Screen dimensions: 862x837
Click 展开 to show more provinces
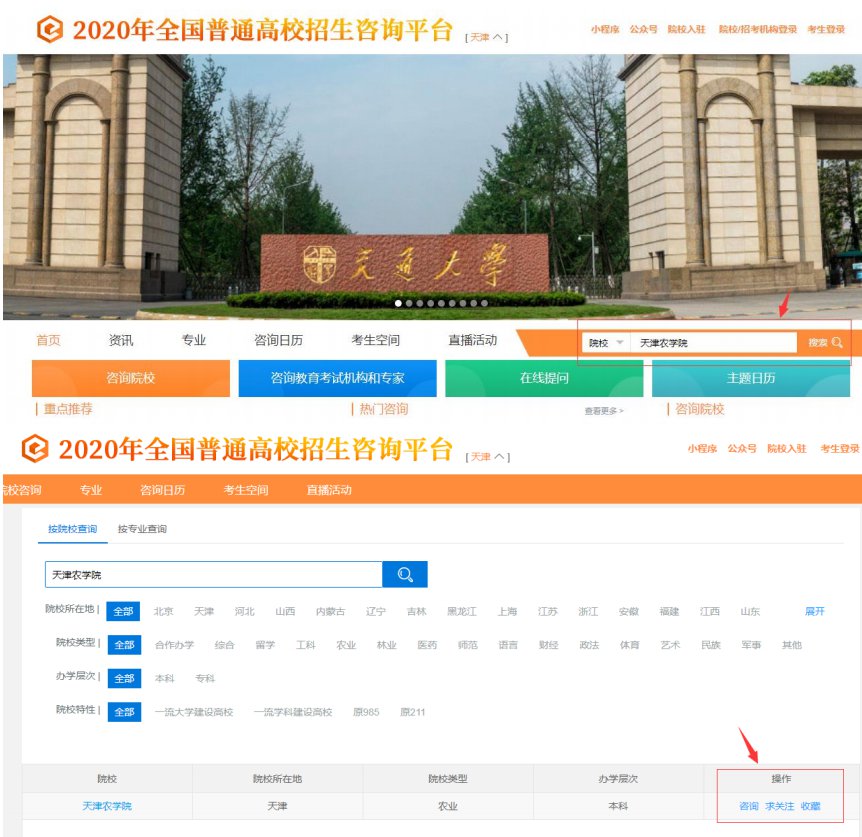click(815, 611)
